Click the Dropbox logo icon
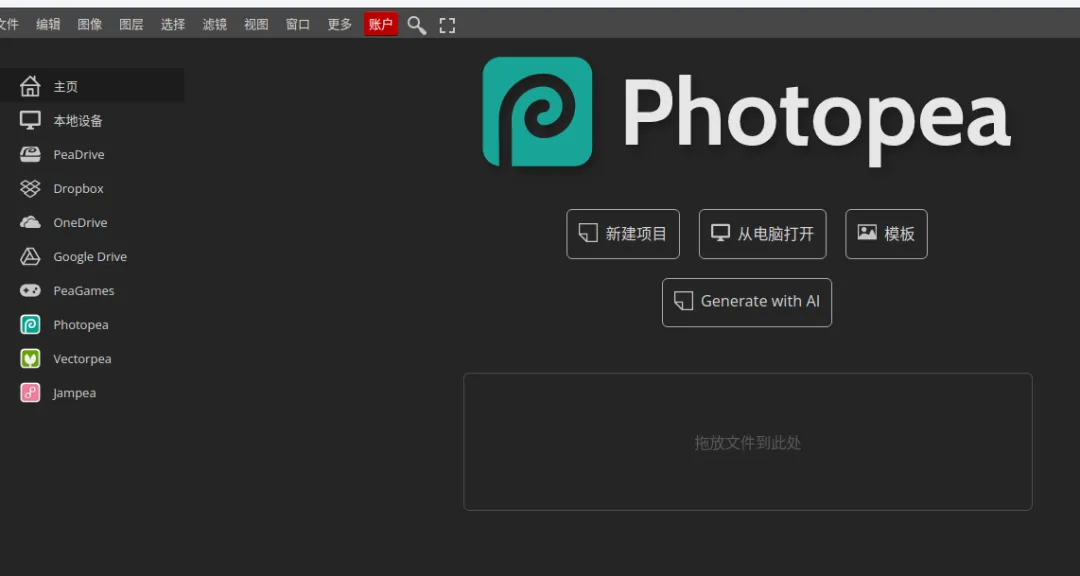The width and height of the screenshot is (1080, 576). pyautogui.click(x=30, y=188)
